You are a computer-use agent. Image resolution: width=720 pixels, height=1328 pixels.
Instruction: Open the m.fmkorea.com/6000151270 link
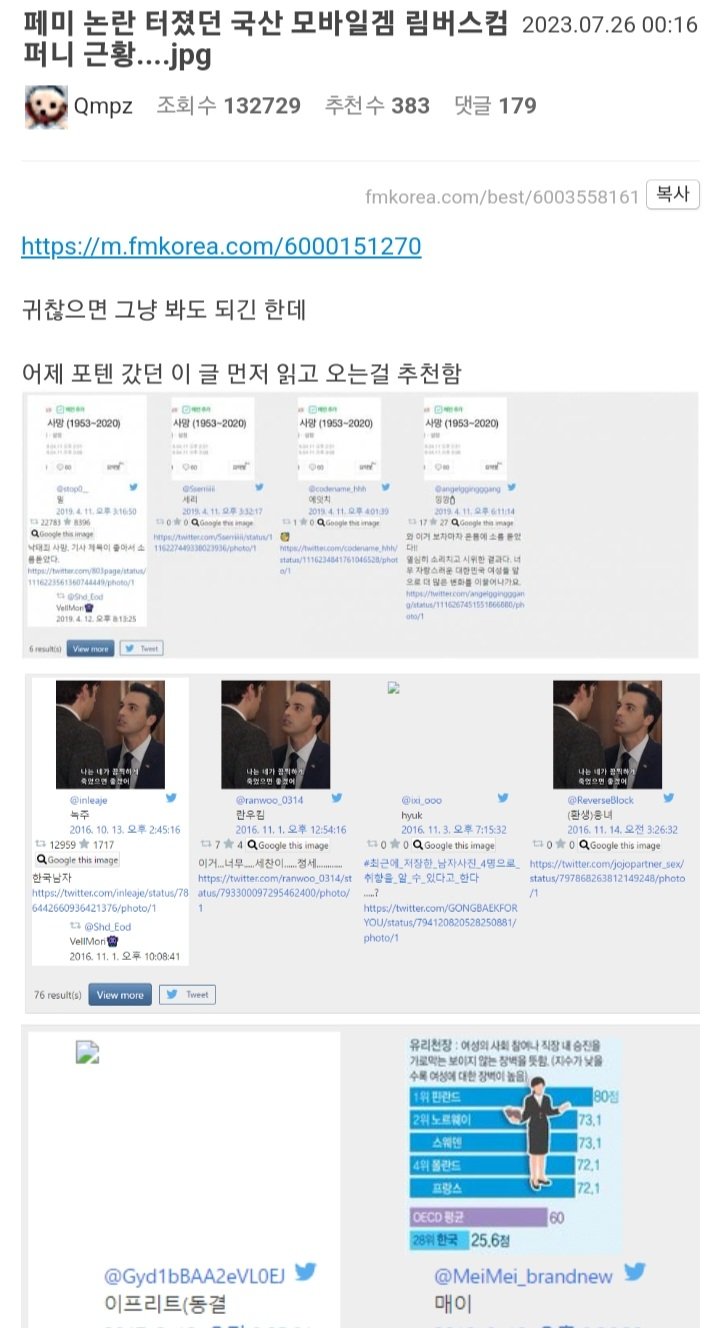point(221,247)
